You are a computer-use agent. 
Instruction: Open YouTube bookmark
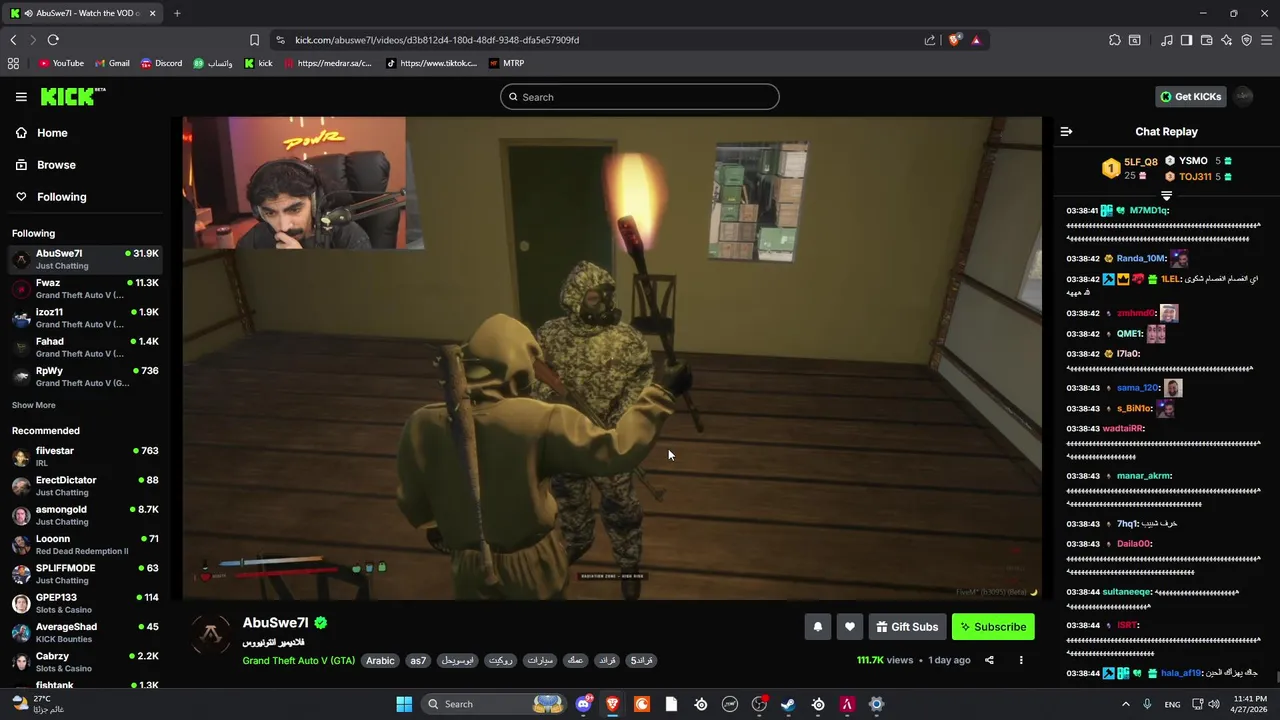pyautogui.click(x=61, y=63)
